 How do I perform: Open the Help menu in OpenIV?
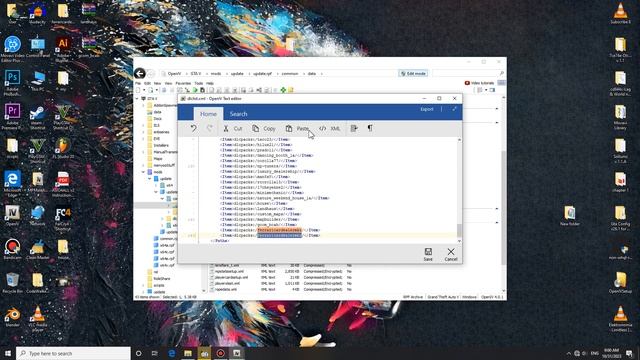[210, 83]
